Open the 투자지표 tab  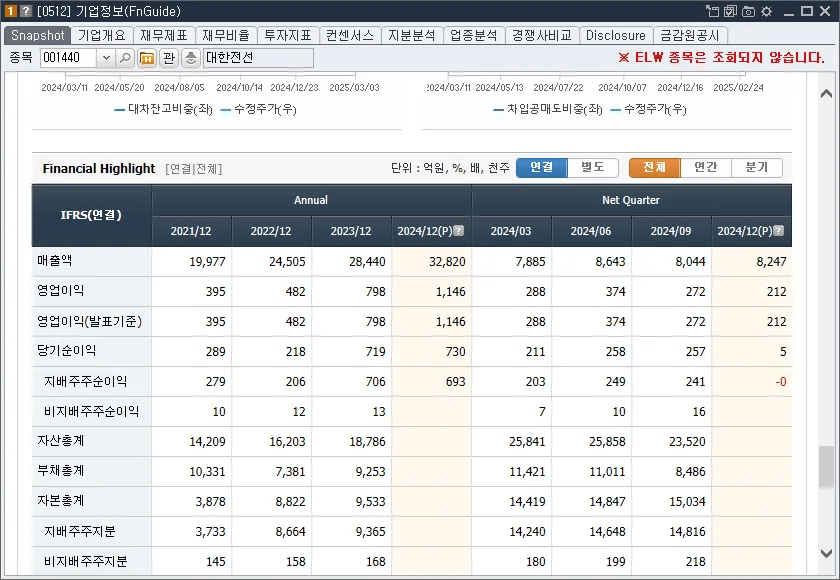[288, 35]
